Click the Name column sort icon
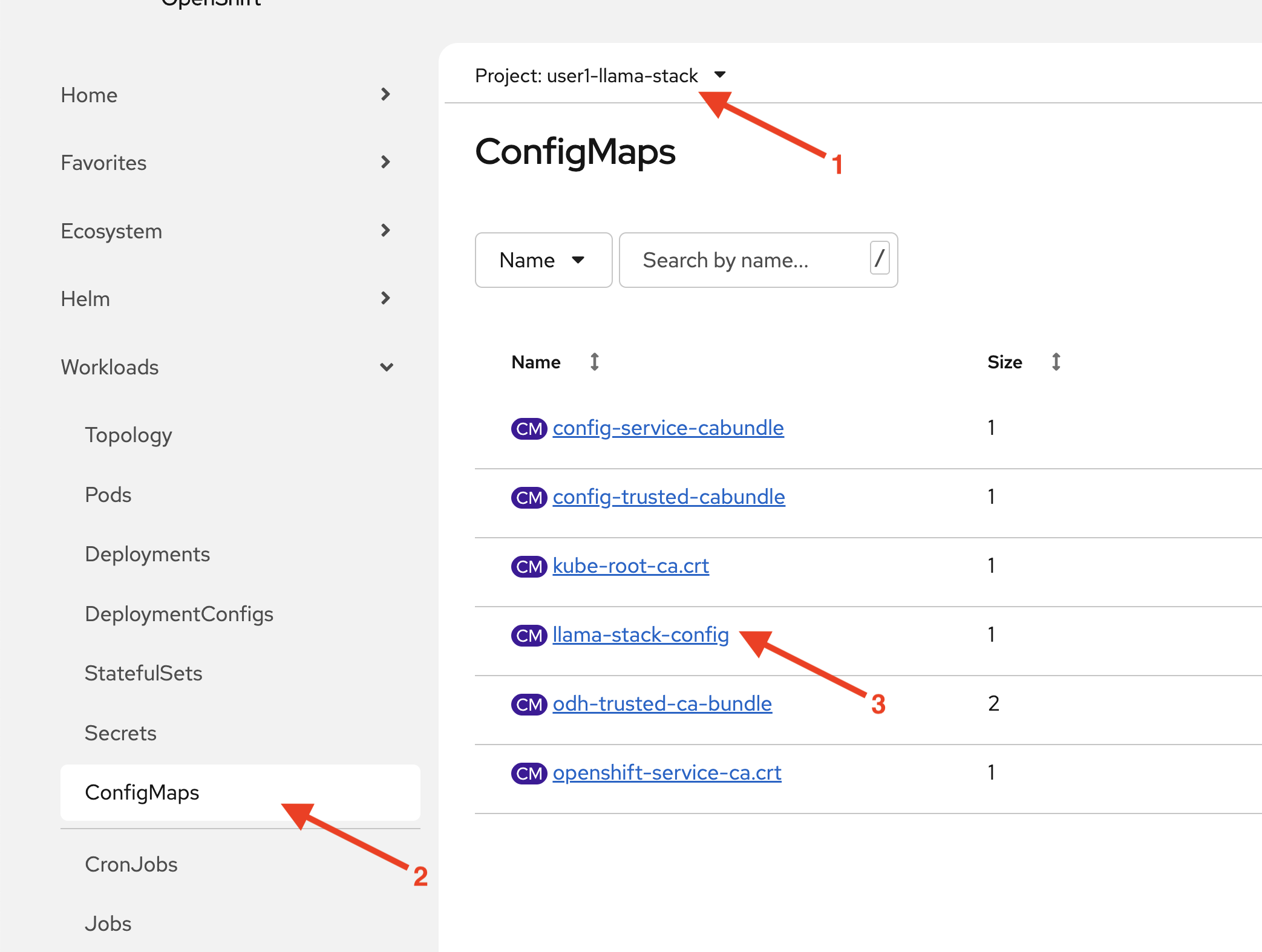1262x952 pixels. point(594,362)
